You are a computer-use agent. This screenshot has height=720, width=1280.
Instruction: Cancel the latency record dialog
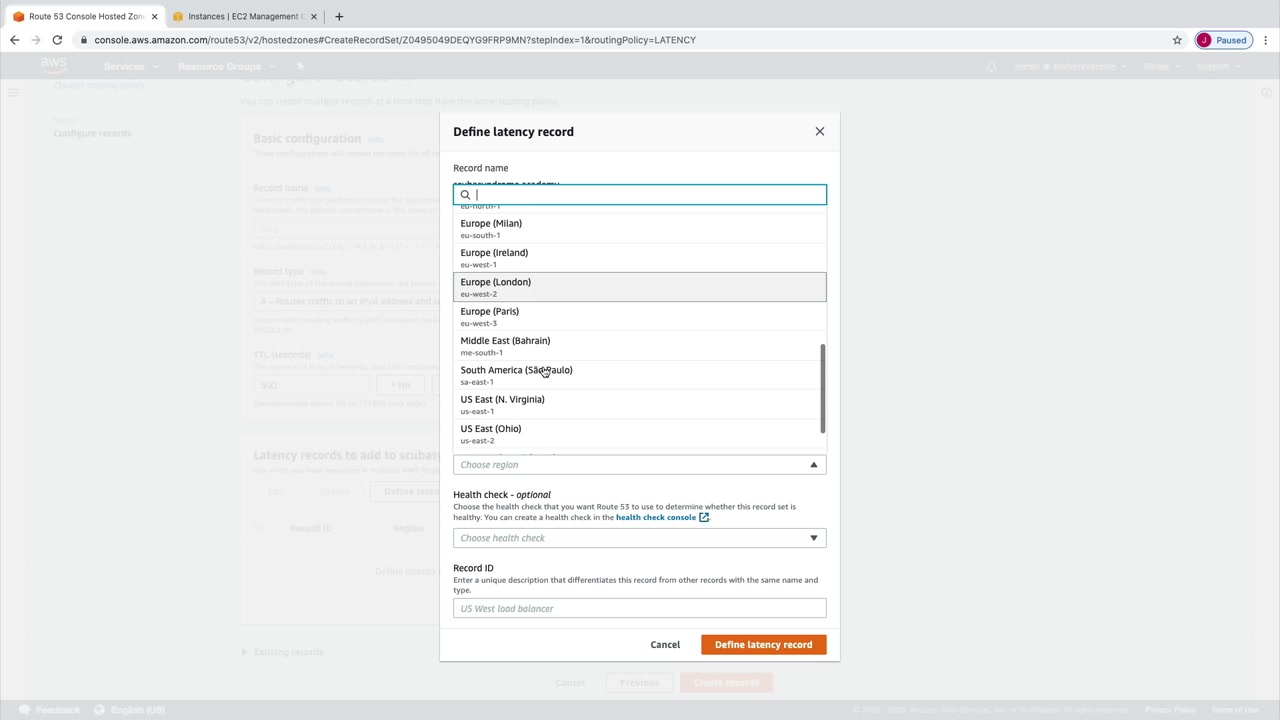(665, 645)
